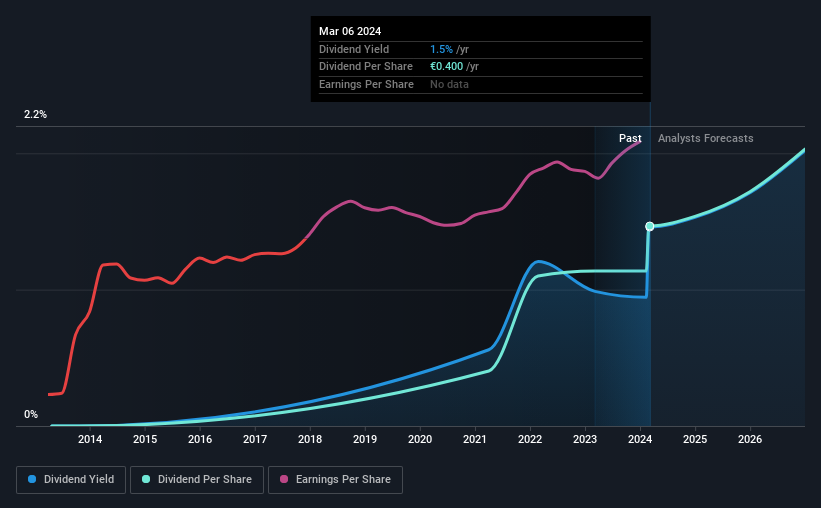Image resolution: width=821 pixels, height=508 pixels.
Task: Click the Analysts Forecasts section label
Action: pyautogui.click(x=705, y=138)
